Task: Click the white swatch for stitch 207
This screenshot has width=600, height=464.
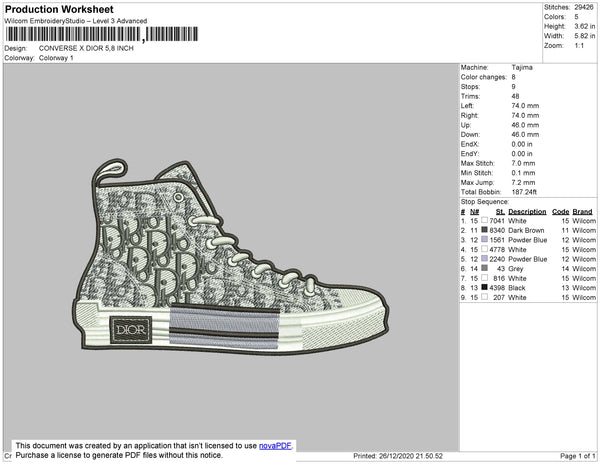Action: (x=484, y=297)
